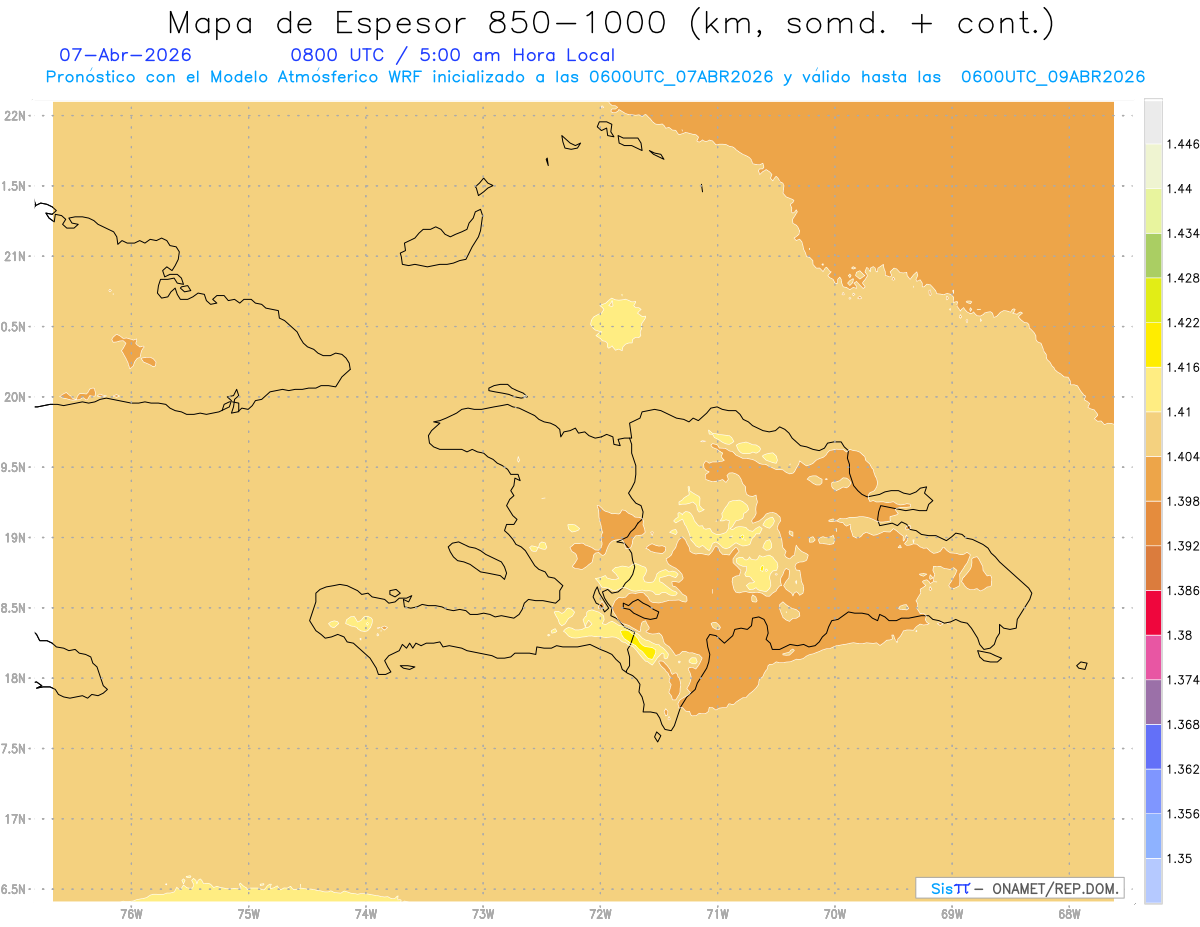The width and height of the screenshot is (1200, 927).
Task: Click the orange 1.398 legend swatch
Action: tap(1153, 479)
